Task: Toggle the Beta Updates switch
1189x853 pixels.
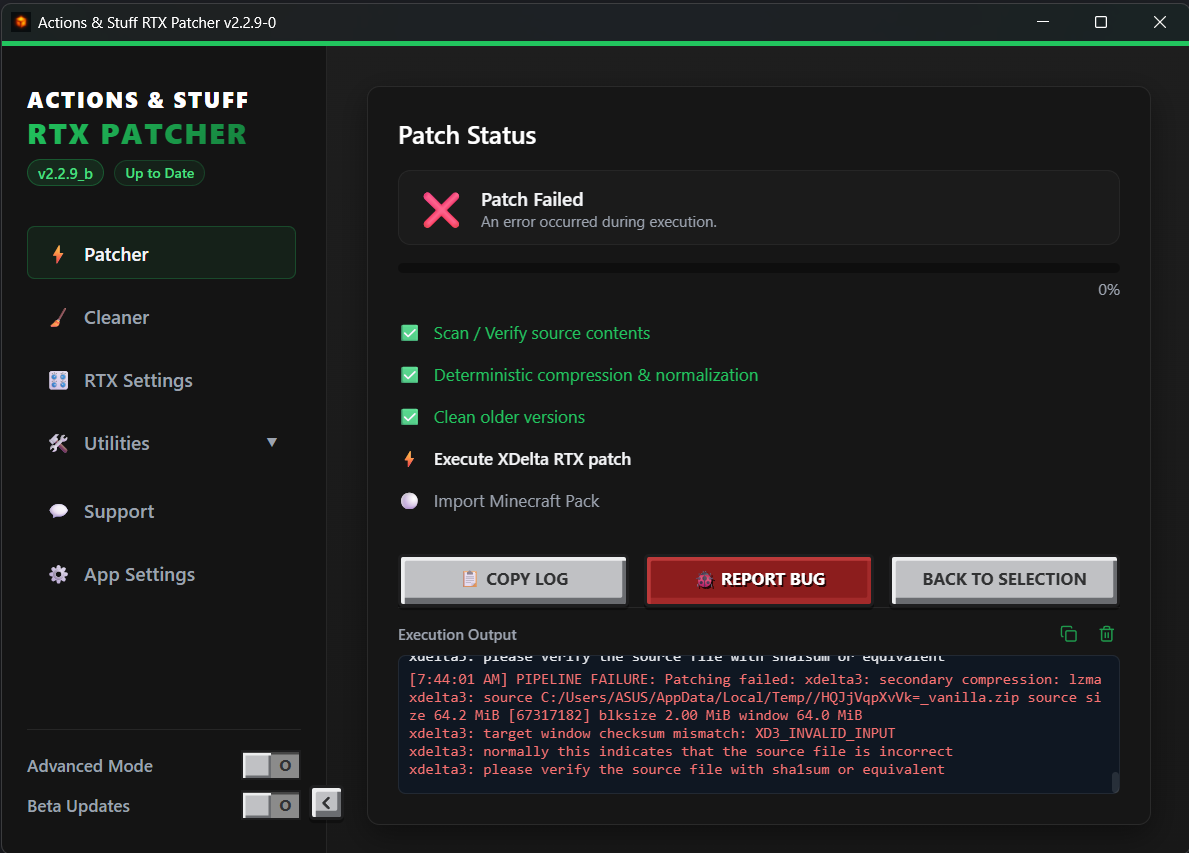Action: pyautogui.click(x=271, y=805)
